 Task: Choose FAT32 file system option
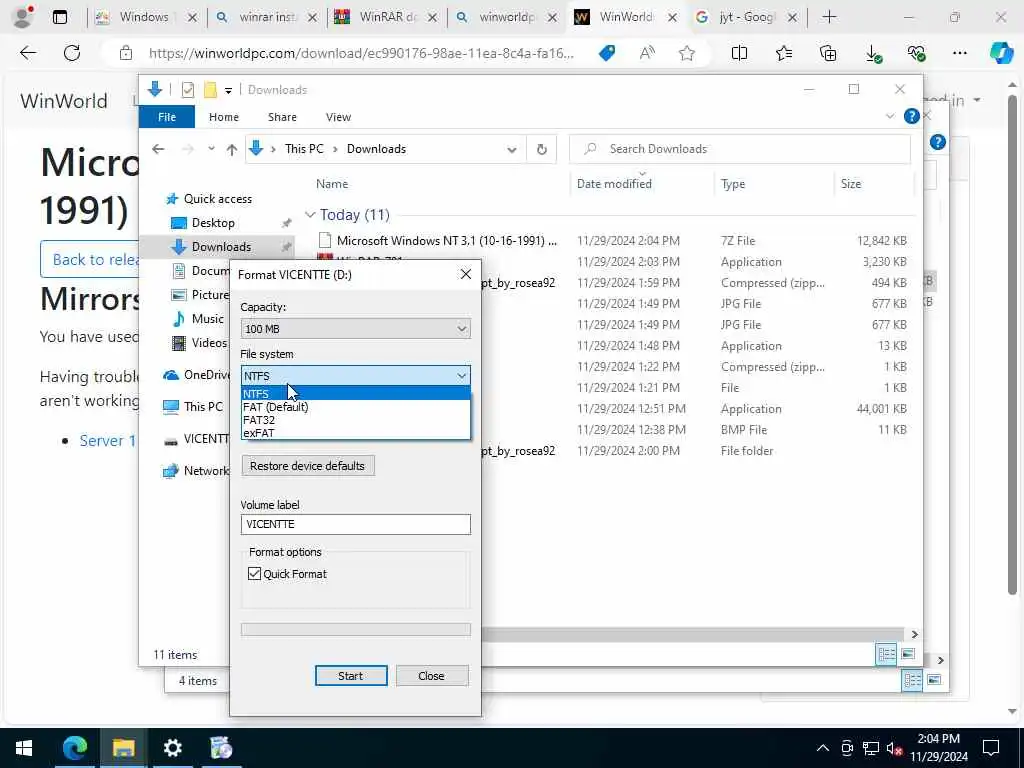click(x=355, y=420)
